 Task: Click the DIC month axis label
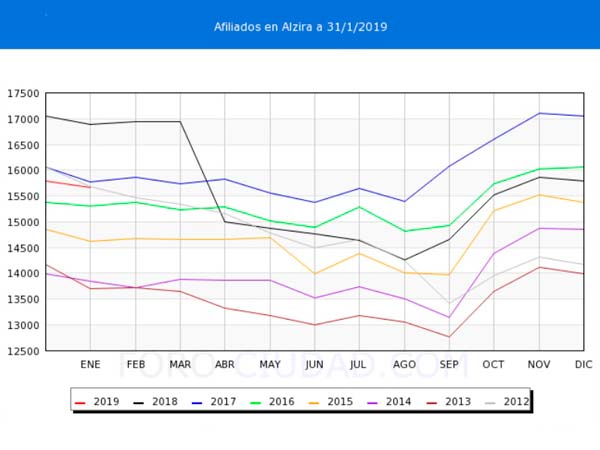point(584,365)
